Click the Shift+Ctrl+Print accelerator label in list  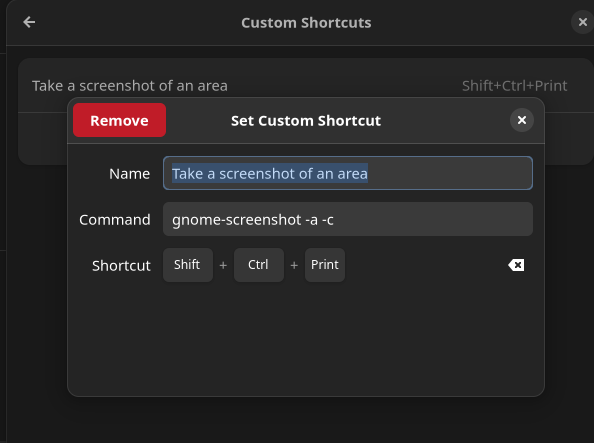click(x=514, y=86)
